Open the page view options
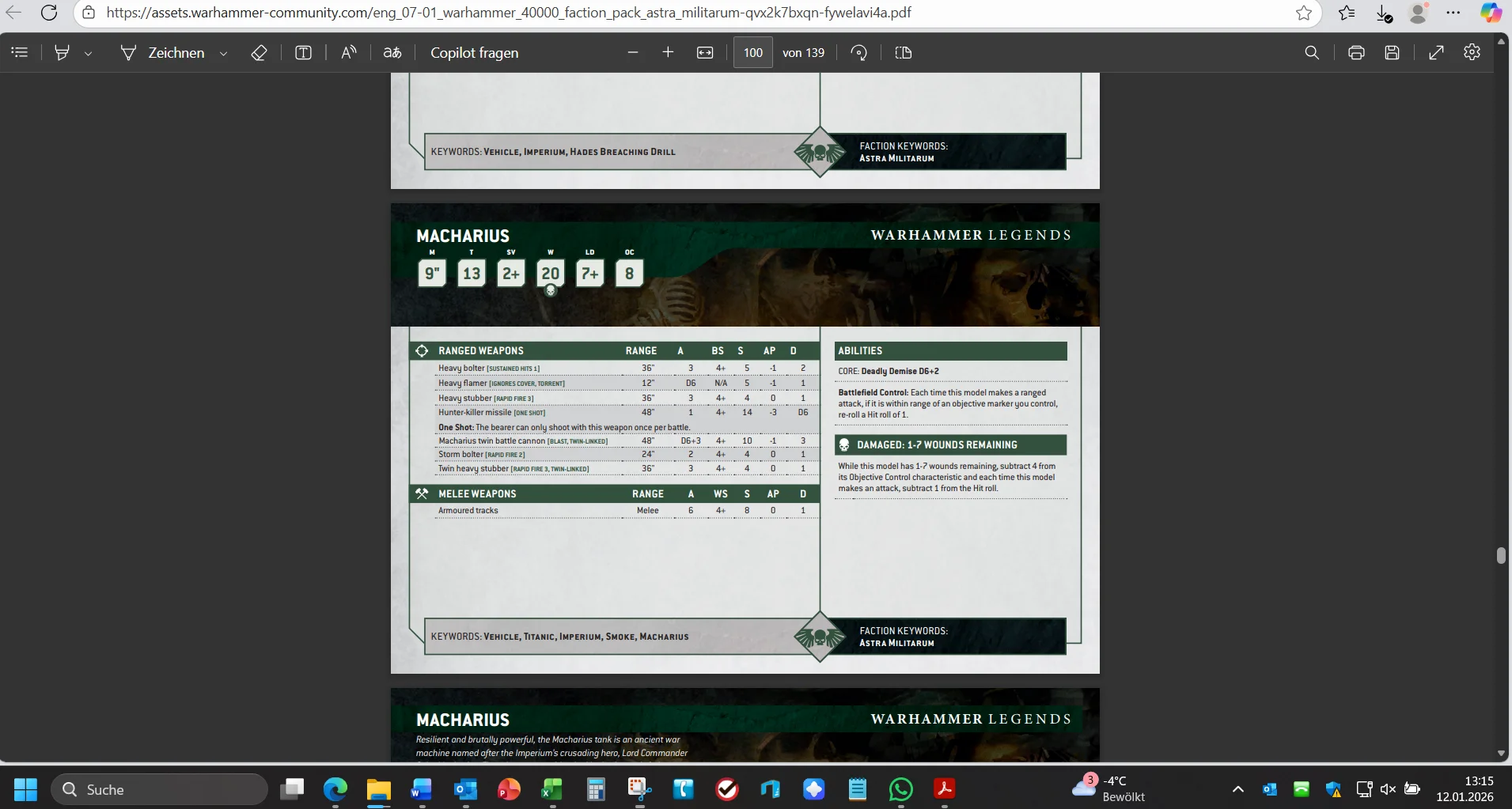The width and height of the screenshot is (1512, 809). click(x=904, y=52)
